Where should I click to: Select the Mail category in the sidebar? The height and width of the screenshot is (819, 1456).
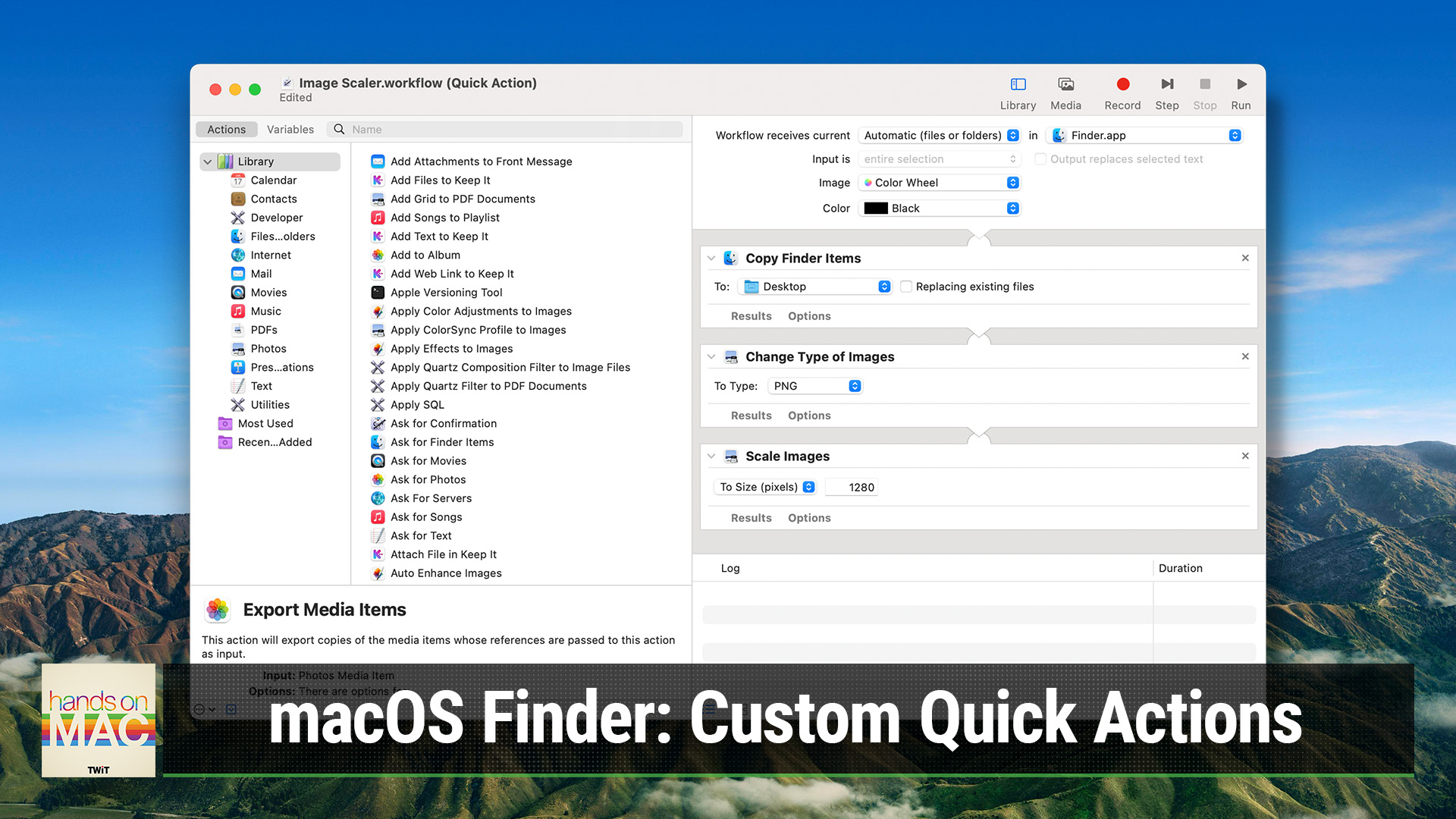pyautogui.click(x=261, y=274)
